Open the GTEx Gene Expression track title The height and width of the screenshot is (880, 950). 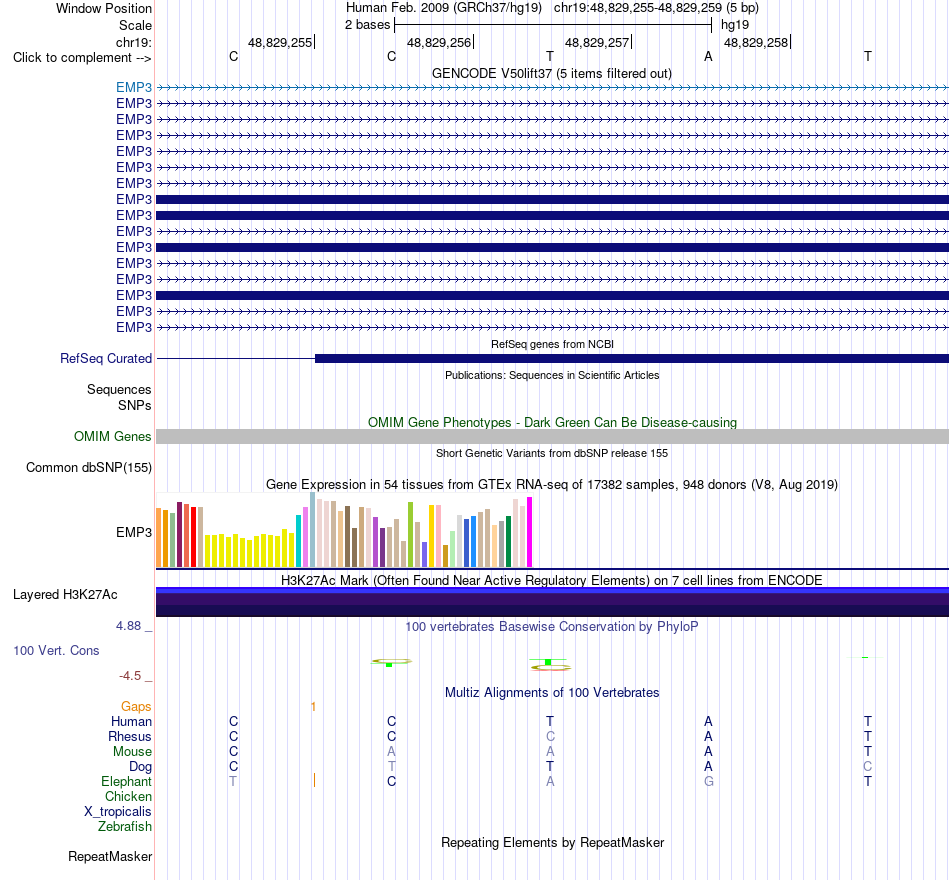(552, 484)
